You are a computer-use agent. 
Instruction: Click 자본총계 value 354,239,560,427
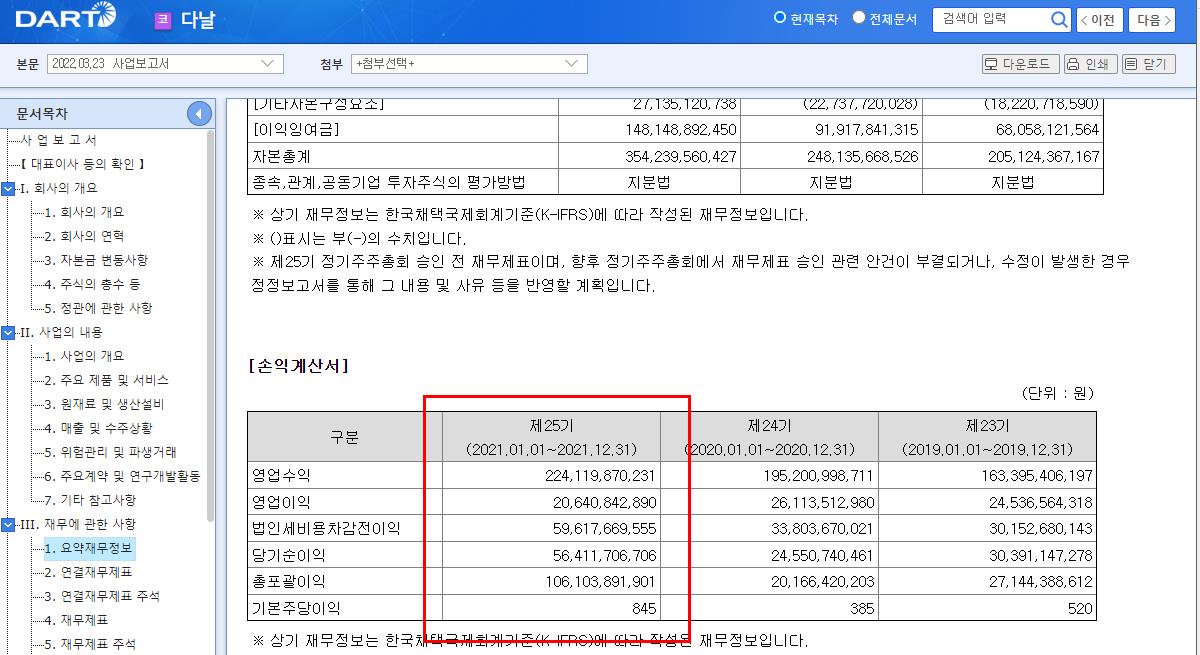[680, 156]
